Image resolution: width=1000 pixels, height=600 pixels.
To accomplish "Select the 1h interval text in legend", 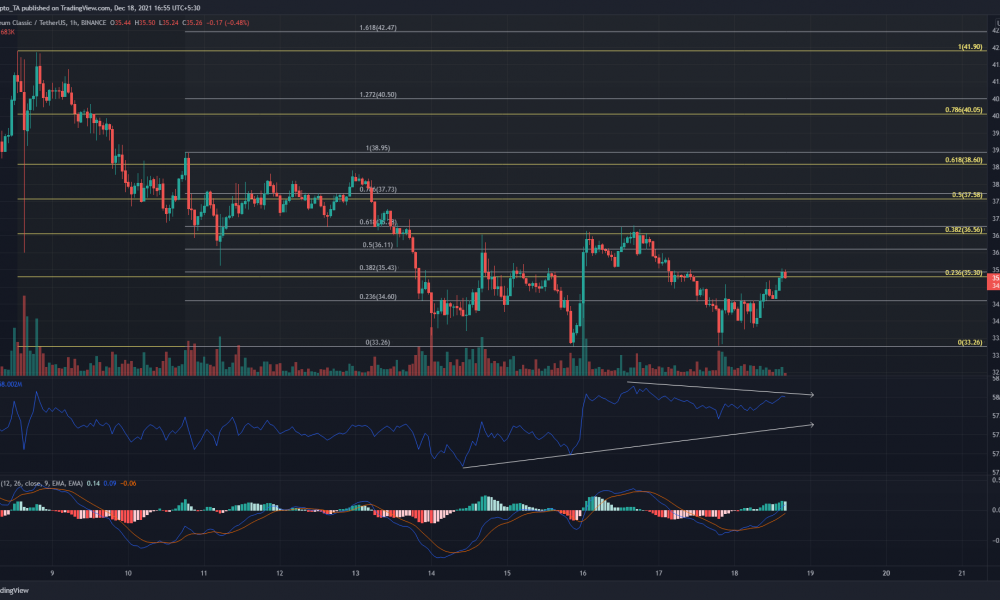I will (74, 23).
